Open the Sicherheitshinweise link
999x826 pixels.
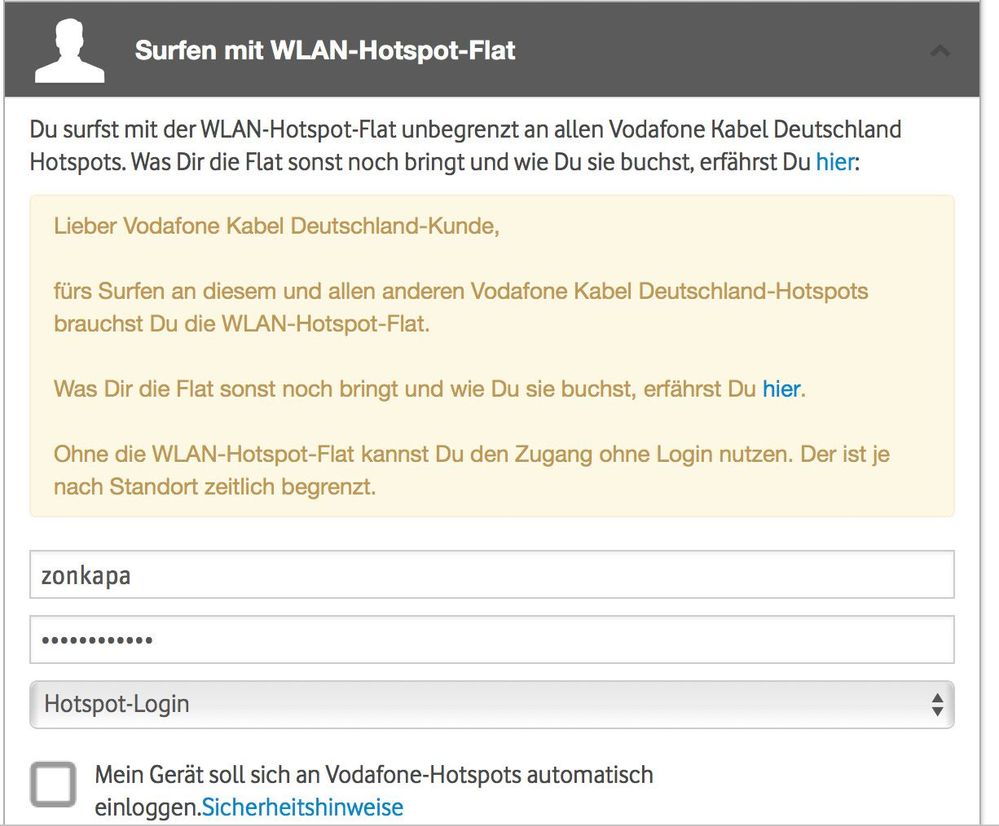coord(303,807)
